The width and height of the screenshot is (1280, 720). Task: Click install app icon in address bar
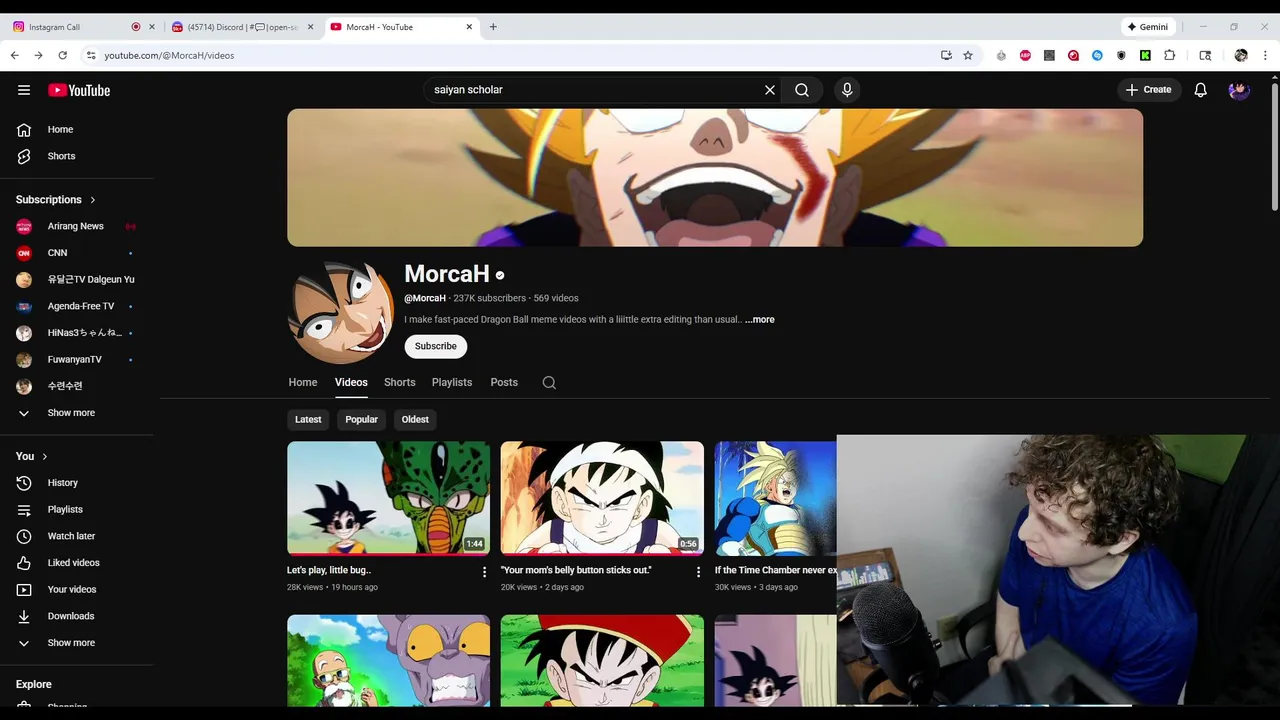coord(946,56)
